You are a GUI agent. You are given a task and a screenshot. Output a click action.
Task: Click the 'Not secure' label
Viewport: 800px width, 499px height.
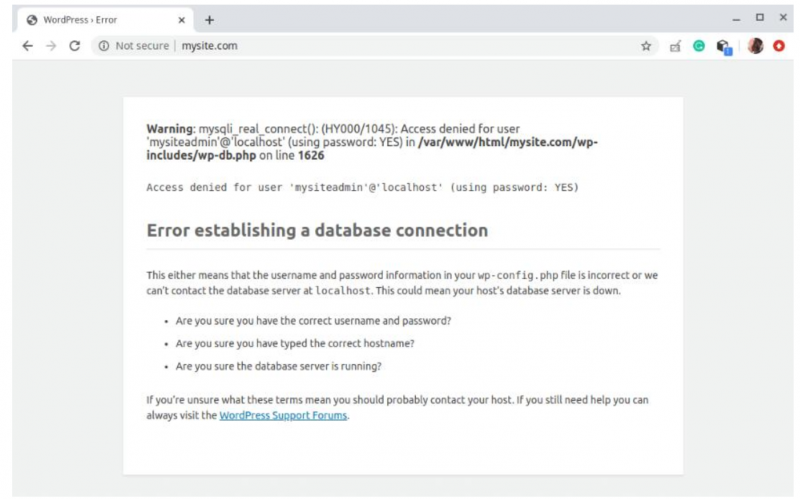142,46
